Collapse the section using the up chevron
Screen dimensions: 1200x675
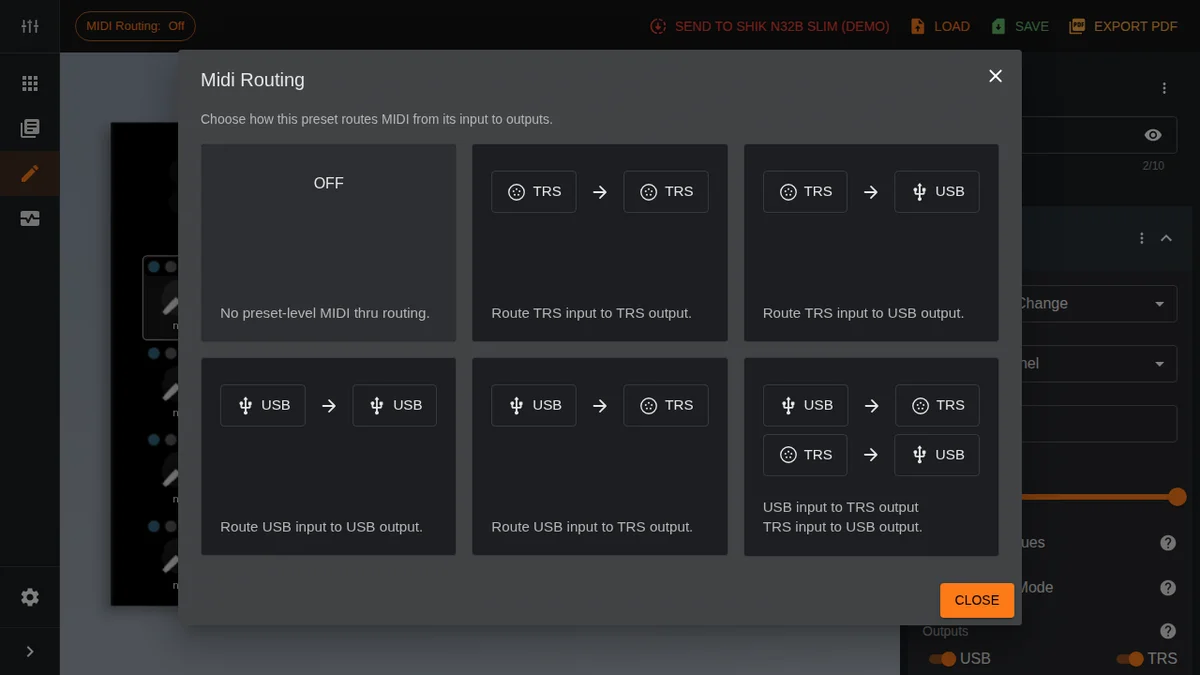[1166, 238]
